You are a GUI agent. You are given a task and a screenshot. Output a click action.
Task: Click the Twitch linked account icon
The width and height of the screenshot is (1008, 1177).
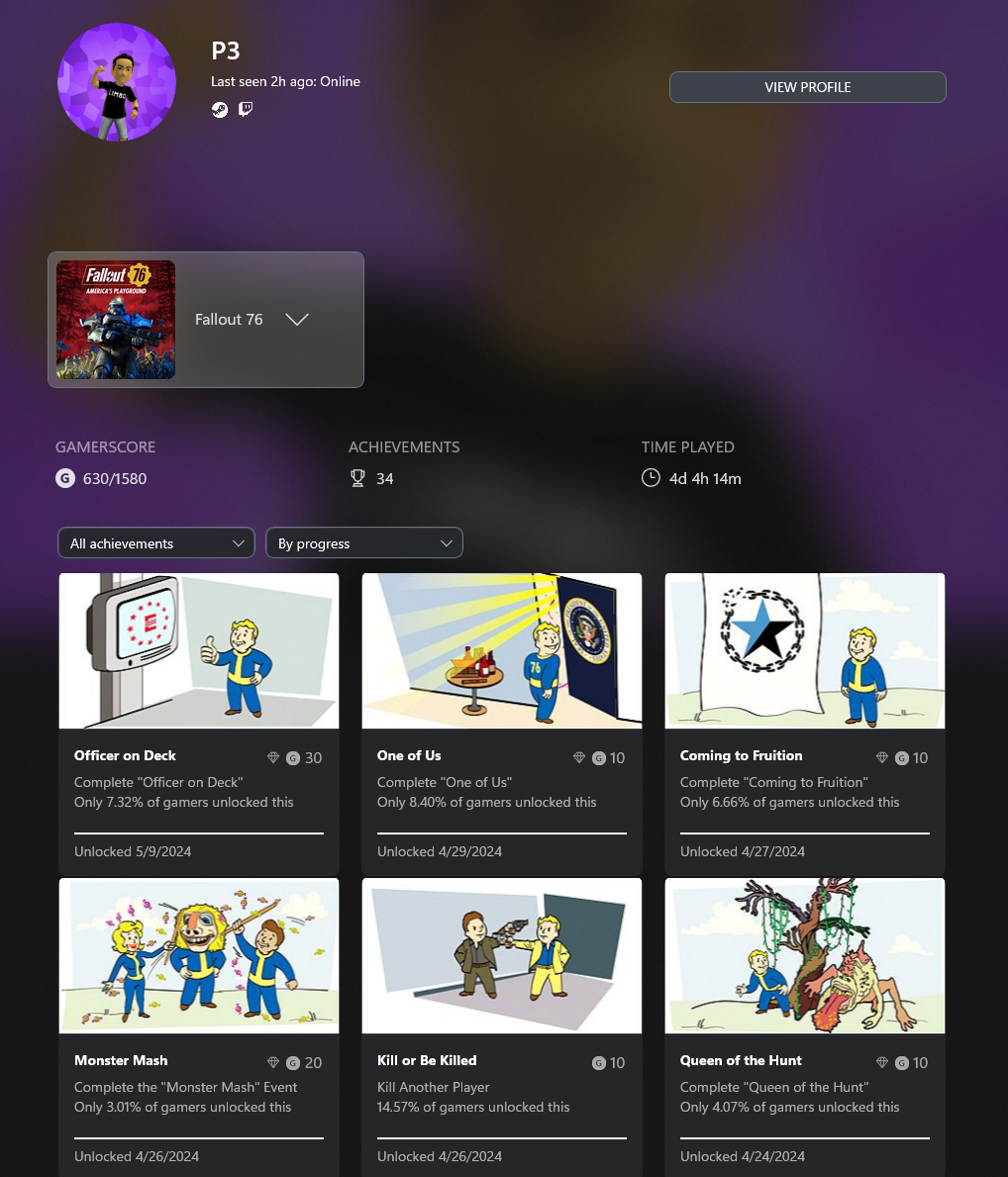246,110
